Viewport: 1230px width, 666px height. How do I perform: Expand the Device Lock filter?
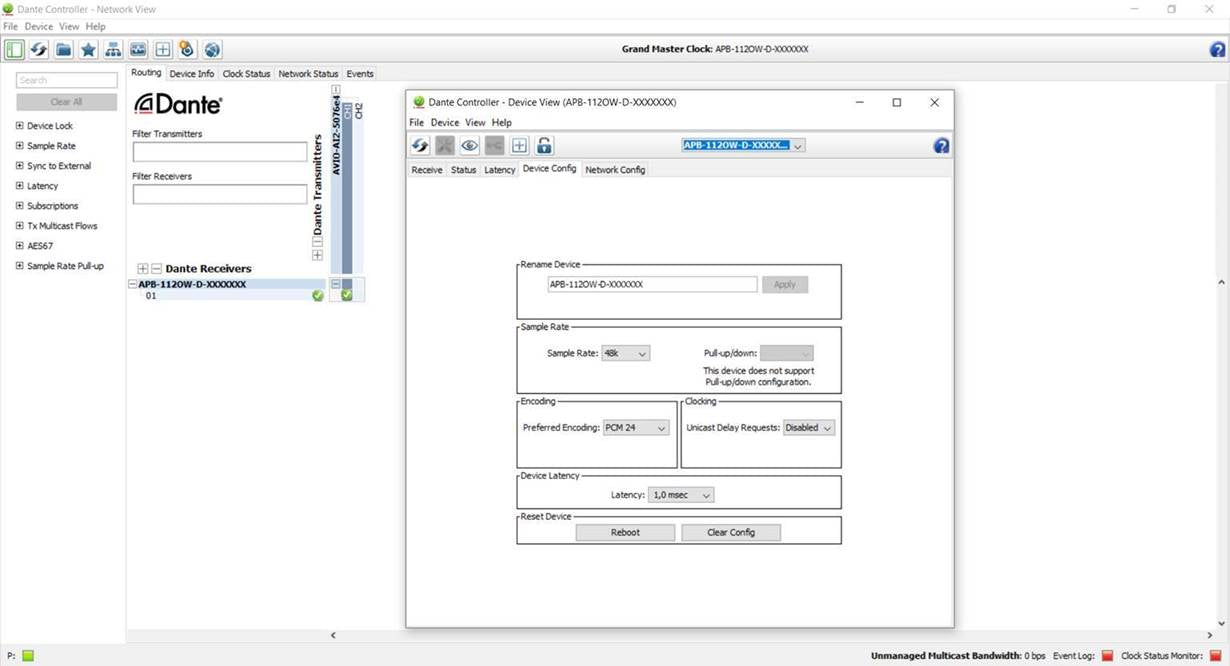tap(20, 126)
